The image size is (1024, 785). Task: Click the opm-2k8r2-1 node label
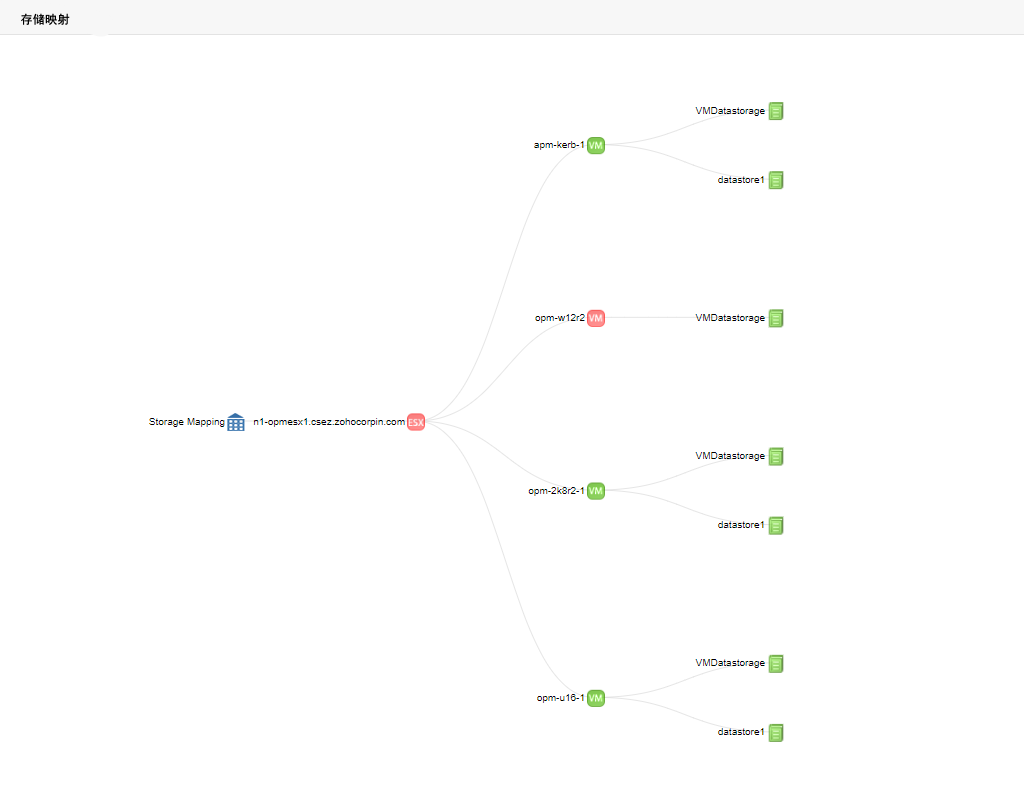point(556,491)
